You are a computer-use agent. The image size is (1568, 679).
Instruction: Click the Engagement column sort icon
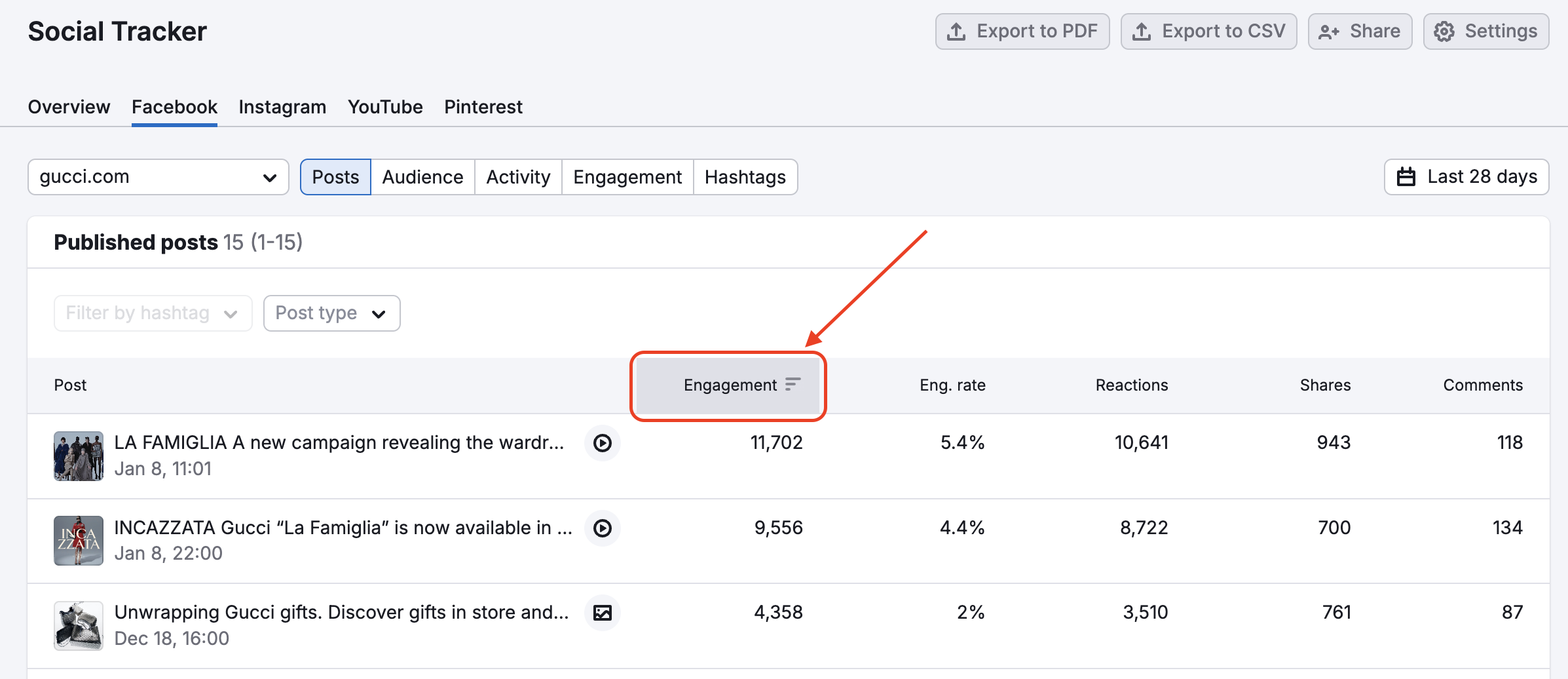click(793, 385)
